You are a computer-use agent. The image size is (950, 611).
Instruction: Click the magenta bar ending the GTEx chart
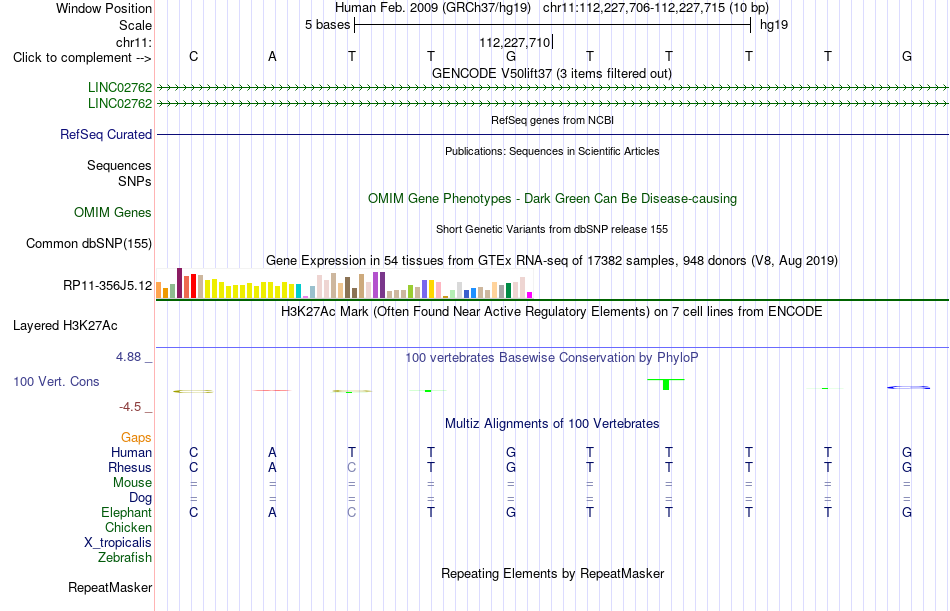coord(530,295)
